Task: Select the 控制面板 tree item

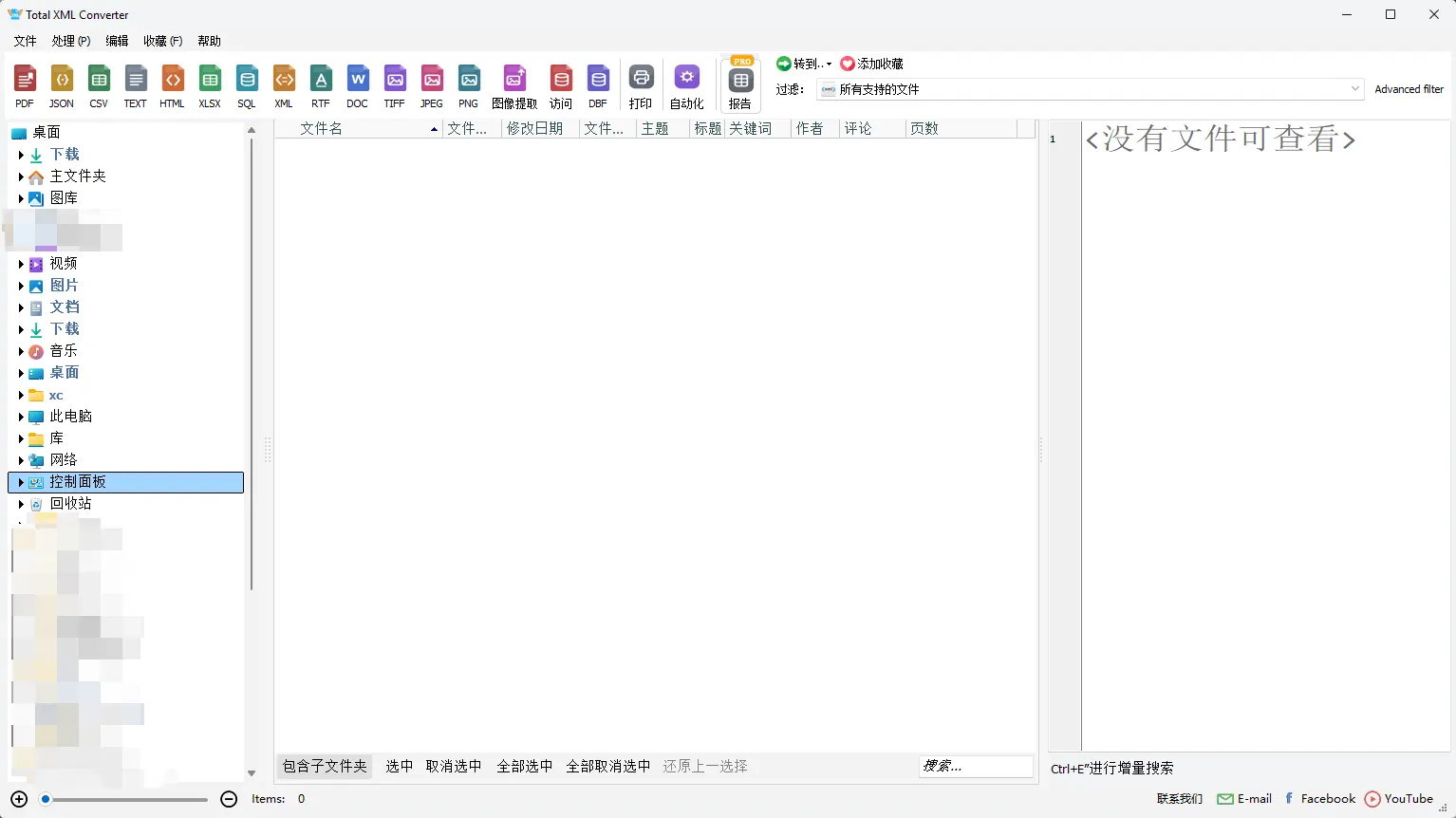Action: [x=126, y=482]
